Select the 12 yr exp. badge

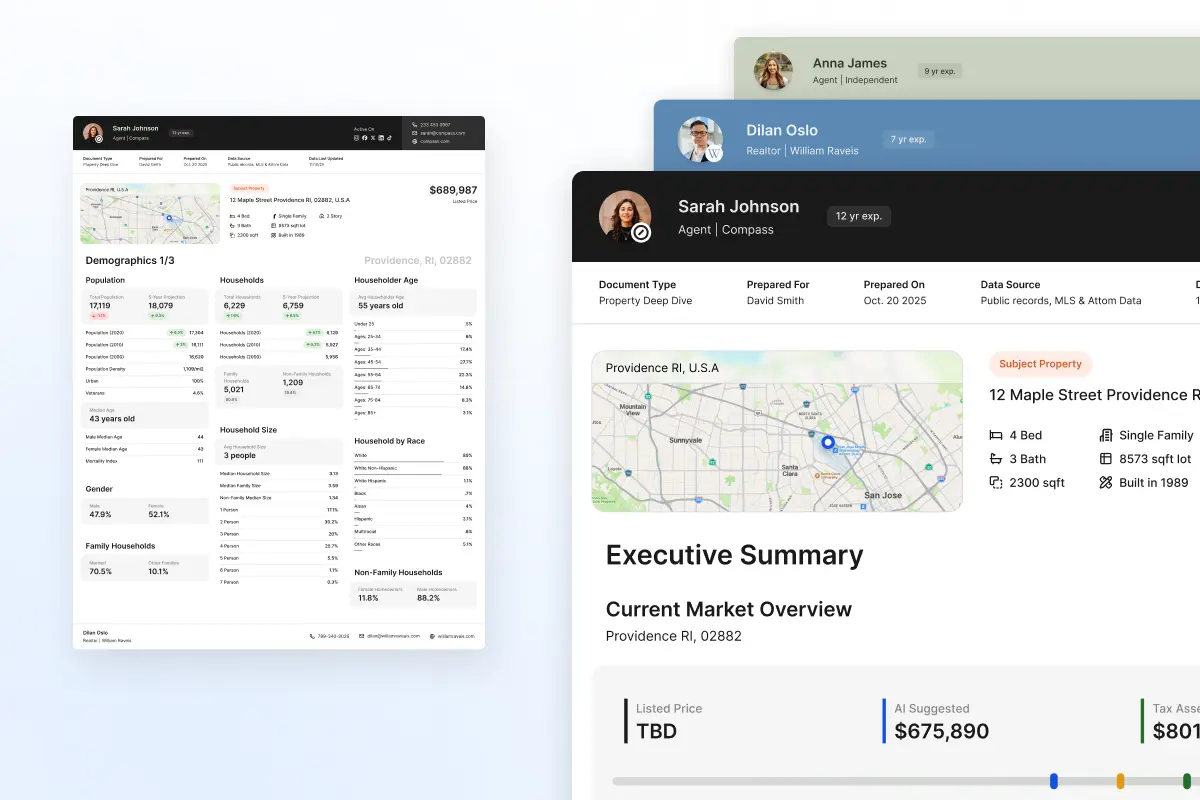point(858,216)
